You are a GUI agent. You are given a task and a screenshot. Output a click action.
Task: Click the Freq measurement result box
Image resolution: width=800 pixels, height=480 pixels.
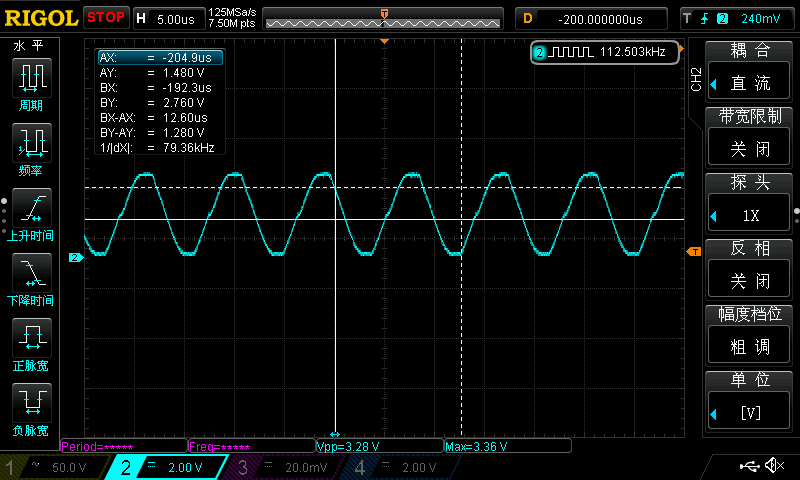pos(252,446)
